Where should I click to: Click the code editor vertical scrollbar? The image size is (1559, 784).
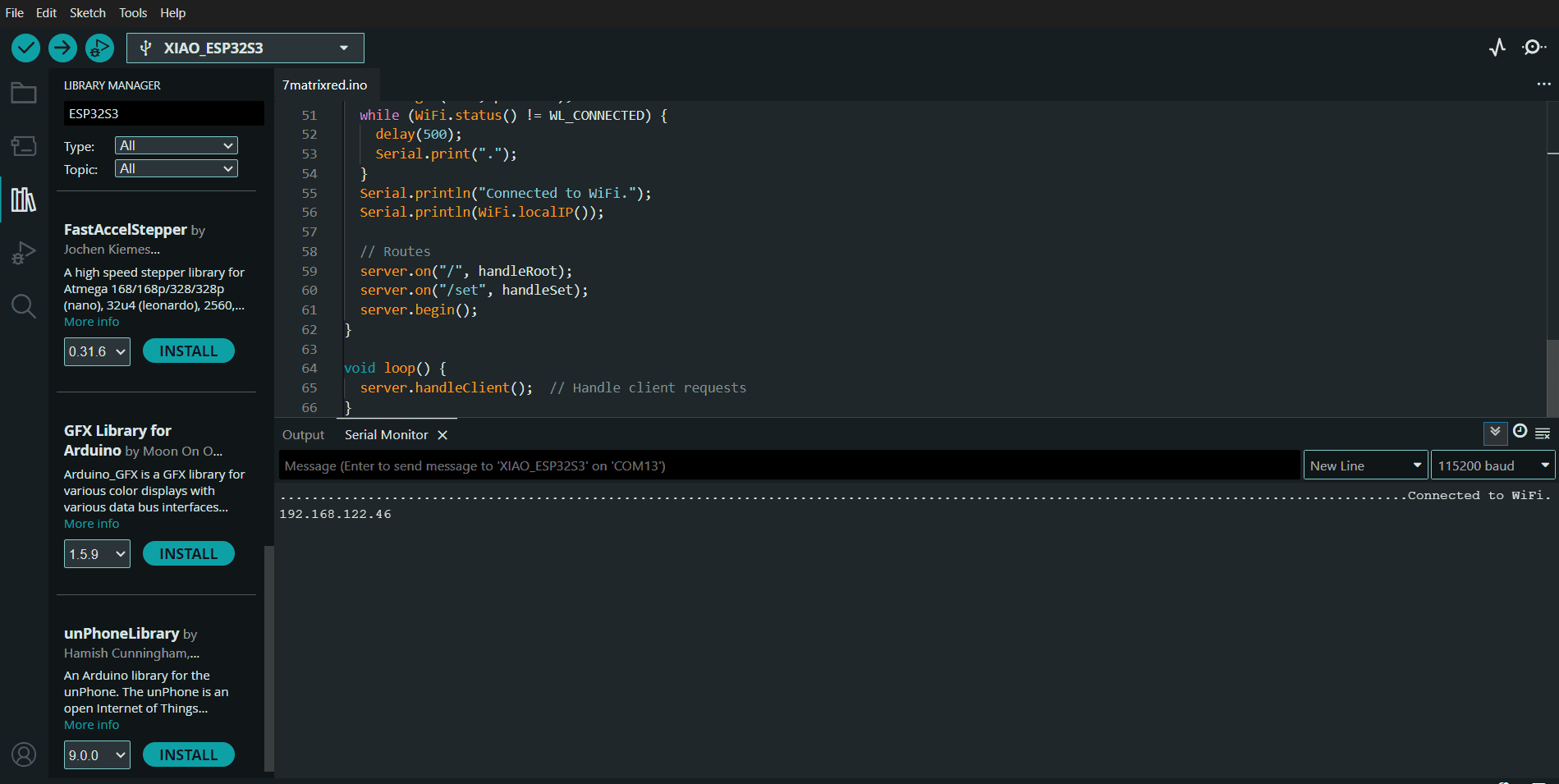1552,378
